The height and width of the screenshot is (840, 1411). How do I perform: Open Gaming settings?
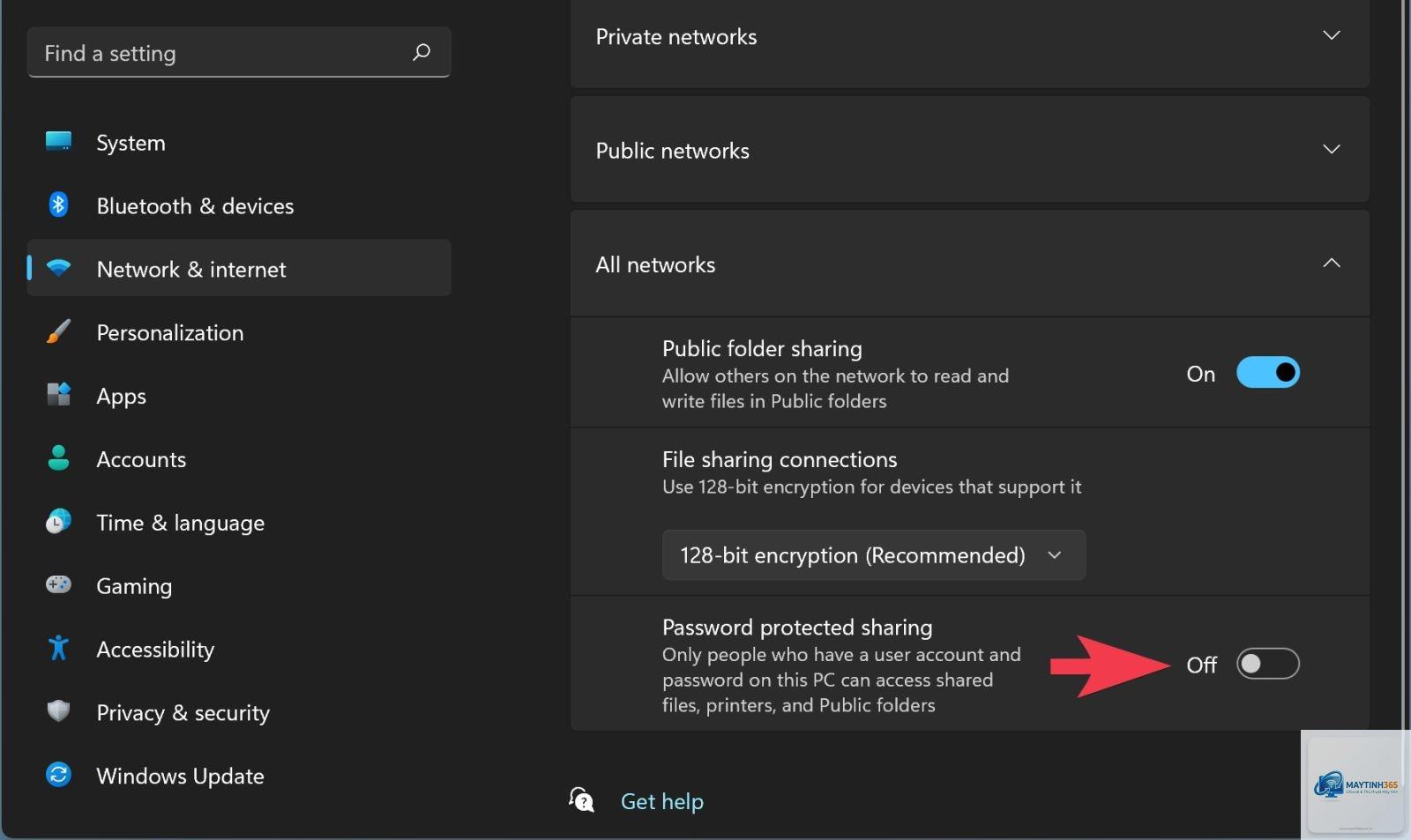coord(239,585)
